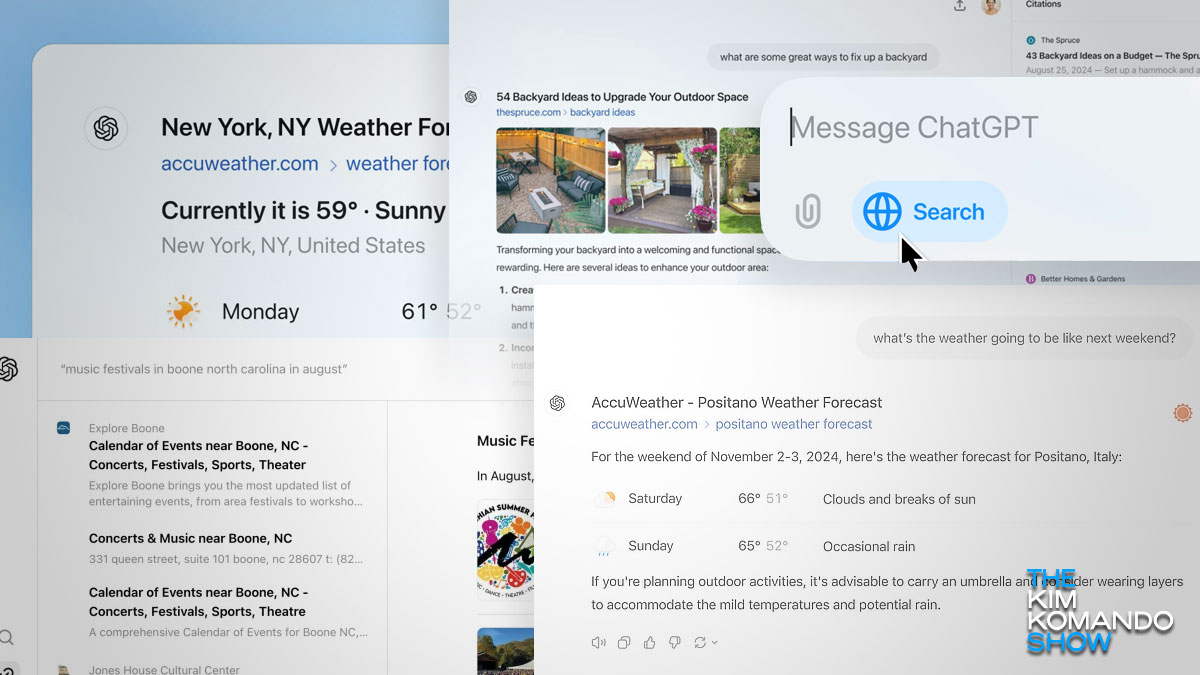
Task: Click 'Occasional rain' forecast text
Action: tap(869, 546)
